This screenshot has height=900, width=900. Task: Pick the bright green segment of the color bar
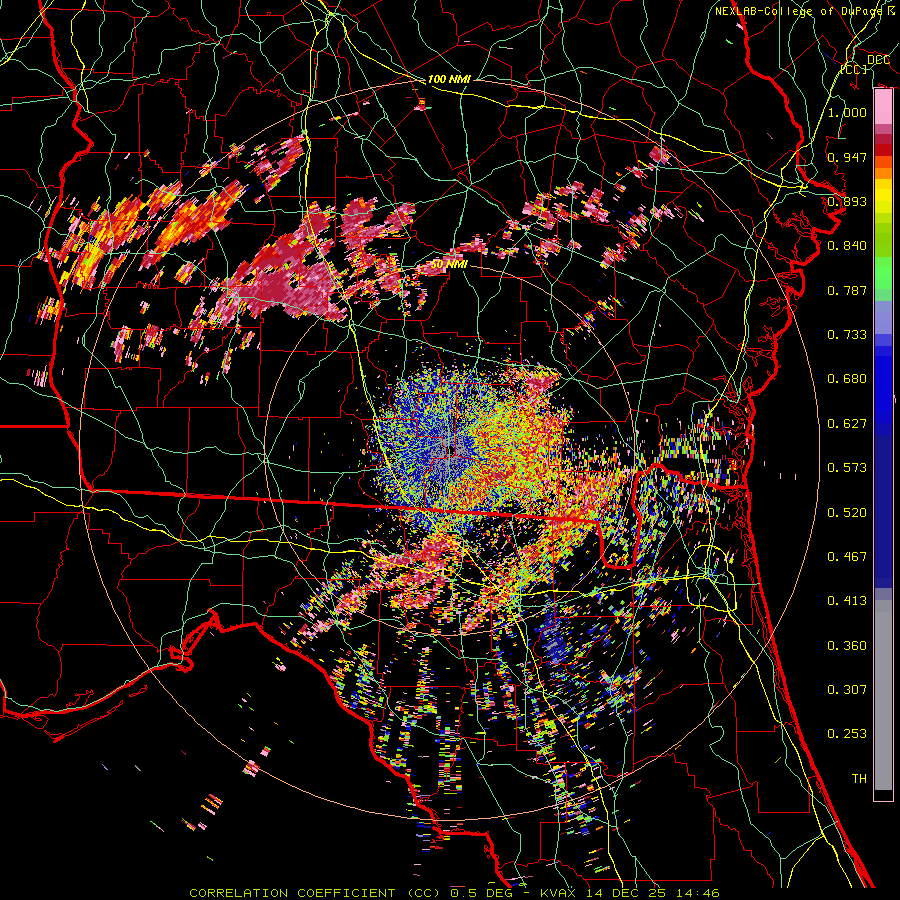[x=883, y=272]
